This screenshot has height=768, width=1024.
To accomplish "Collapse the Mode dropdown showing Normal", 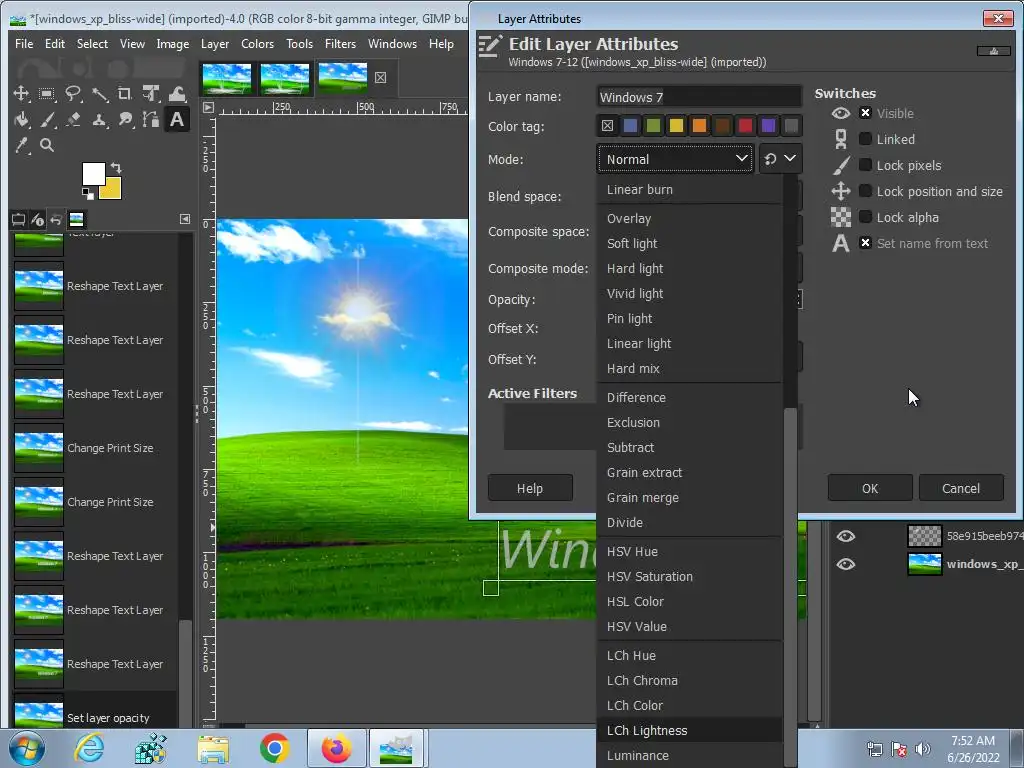I will click(675, 159).
